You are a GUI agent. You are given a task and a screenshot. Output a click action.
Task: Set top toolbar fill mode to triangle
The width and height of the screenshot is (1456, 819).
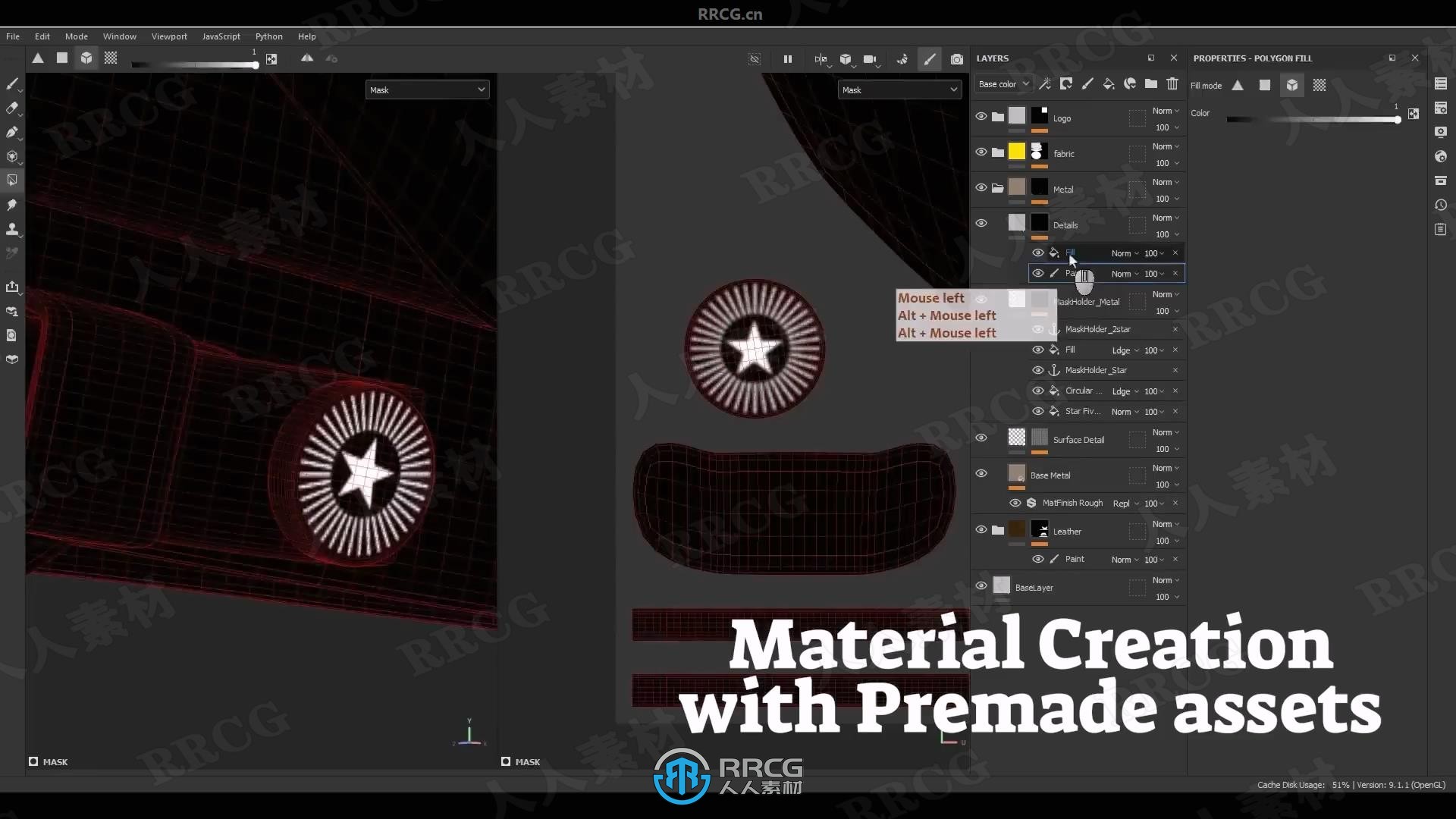pos(38,58)
